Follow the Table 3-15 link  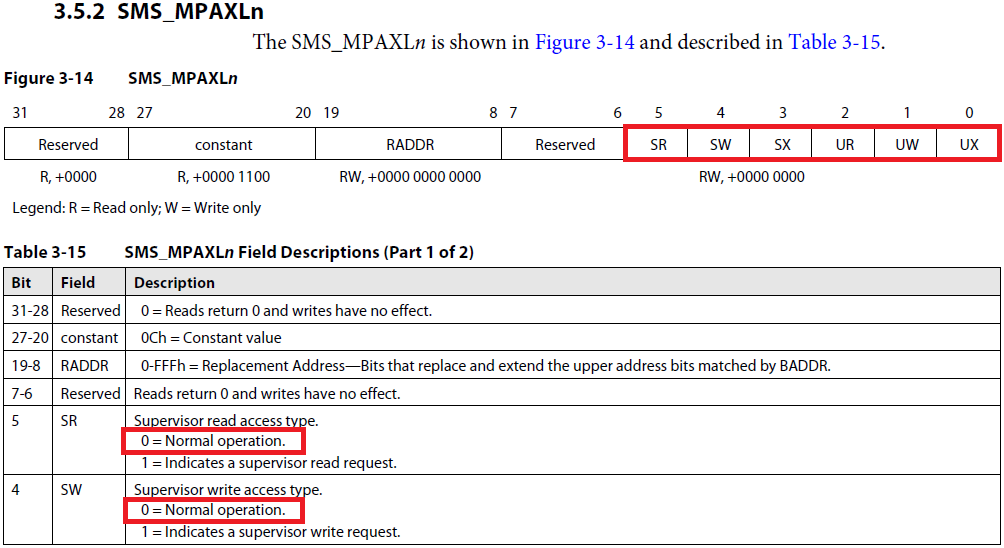click(834, 42)
